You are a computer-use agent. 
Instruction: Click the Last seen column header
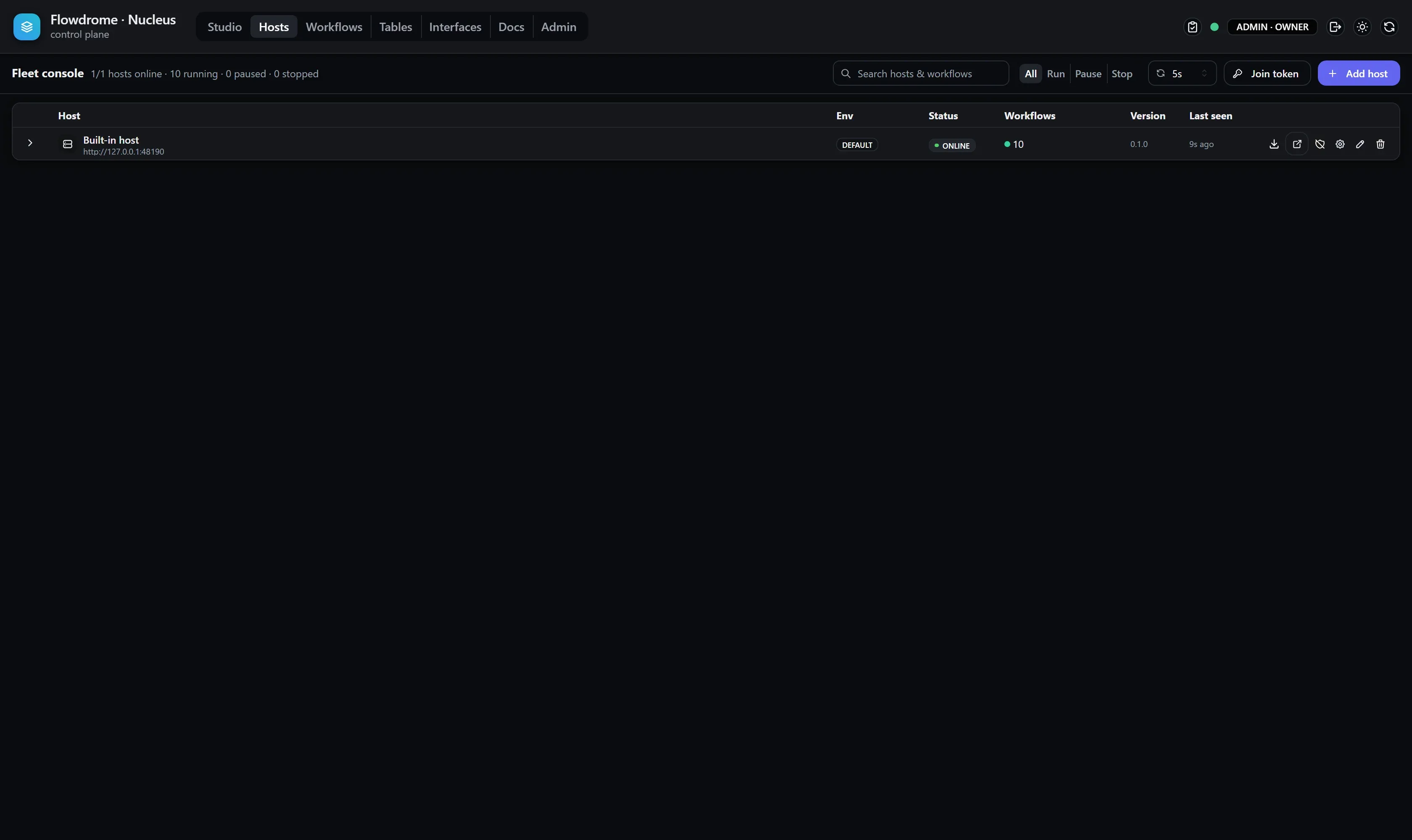click(x=1210, y=115)
